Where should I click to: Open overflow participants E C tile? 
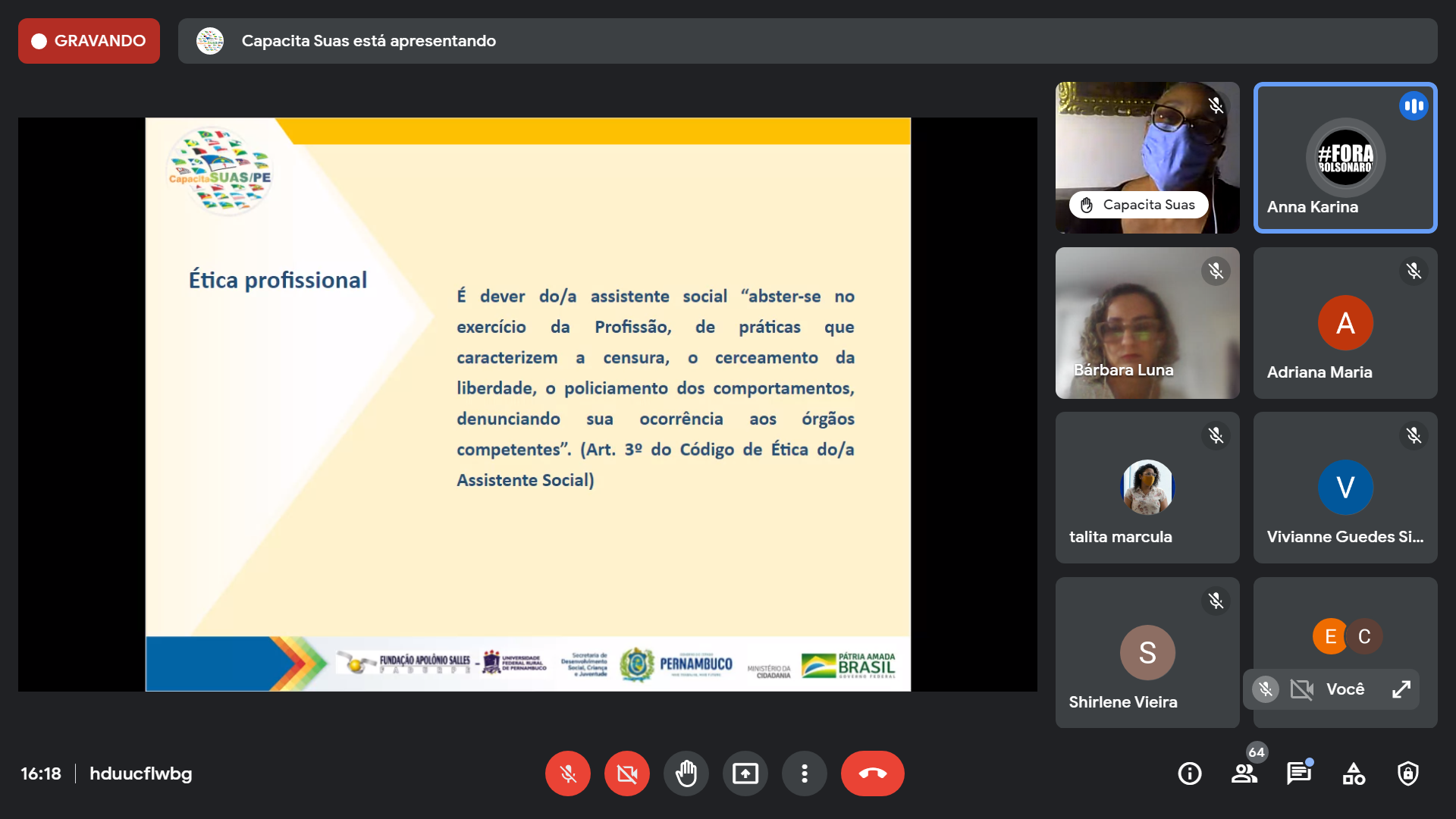click(x=1347, y=635)
